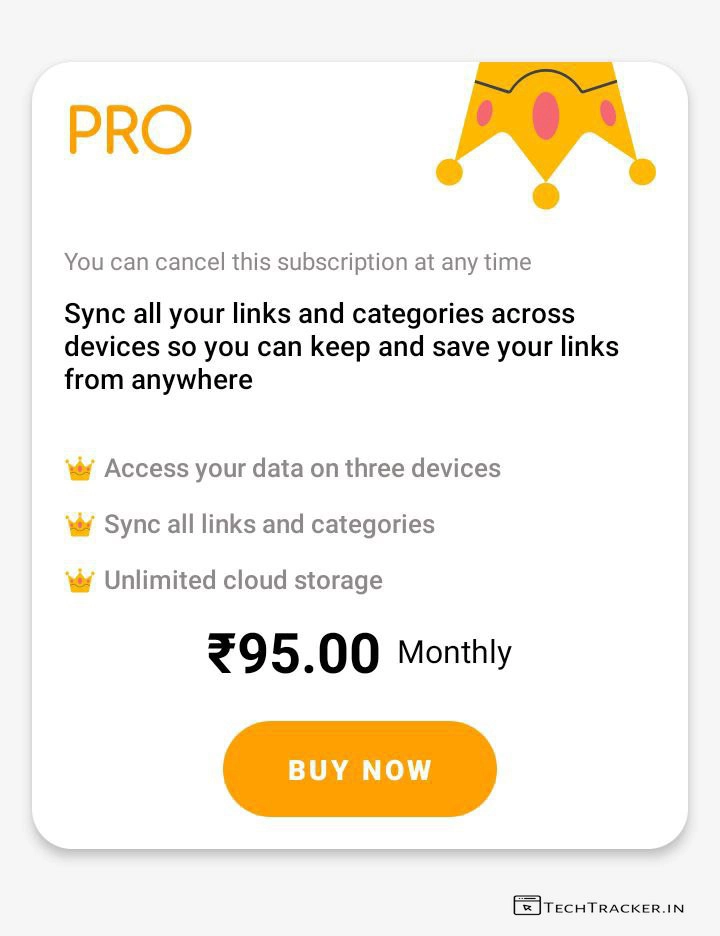Click the crown icon beside Access your data
The image size is (720, 936).
(x=79, y=468)
